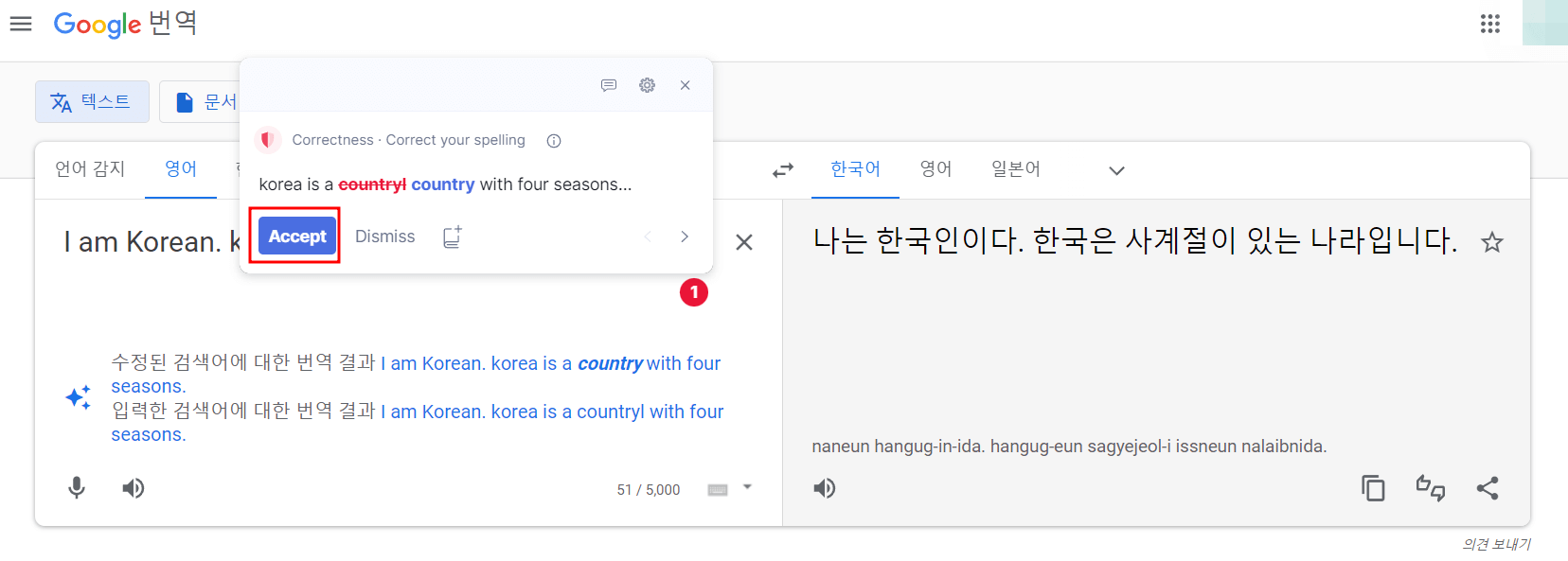Go to next Grammarly suggestion arrow
This screenshot has width=1568, height=561.
685,237
